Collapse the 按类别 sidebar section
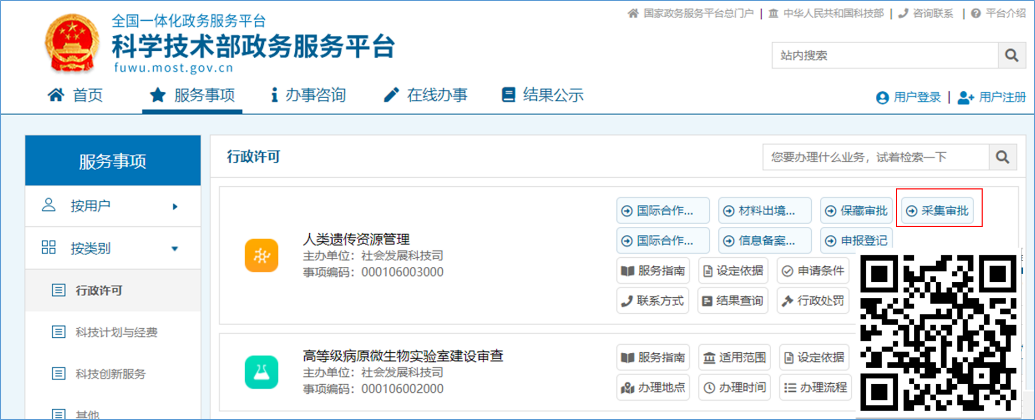Screen dimensions: 1035x420 (112, 248)
